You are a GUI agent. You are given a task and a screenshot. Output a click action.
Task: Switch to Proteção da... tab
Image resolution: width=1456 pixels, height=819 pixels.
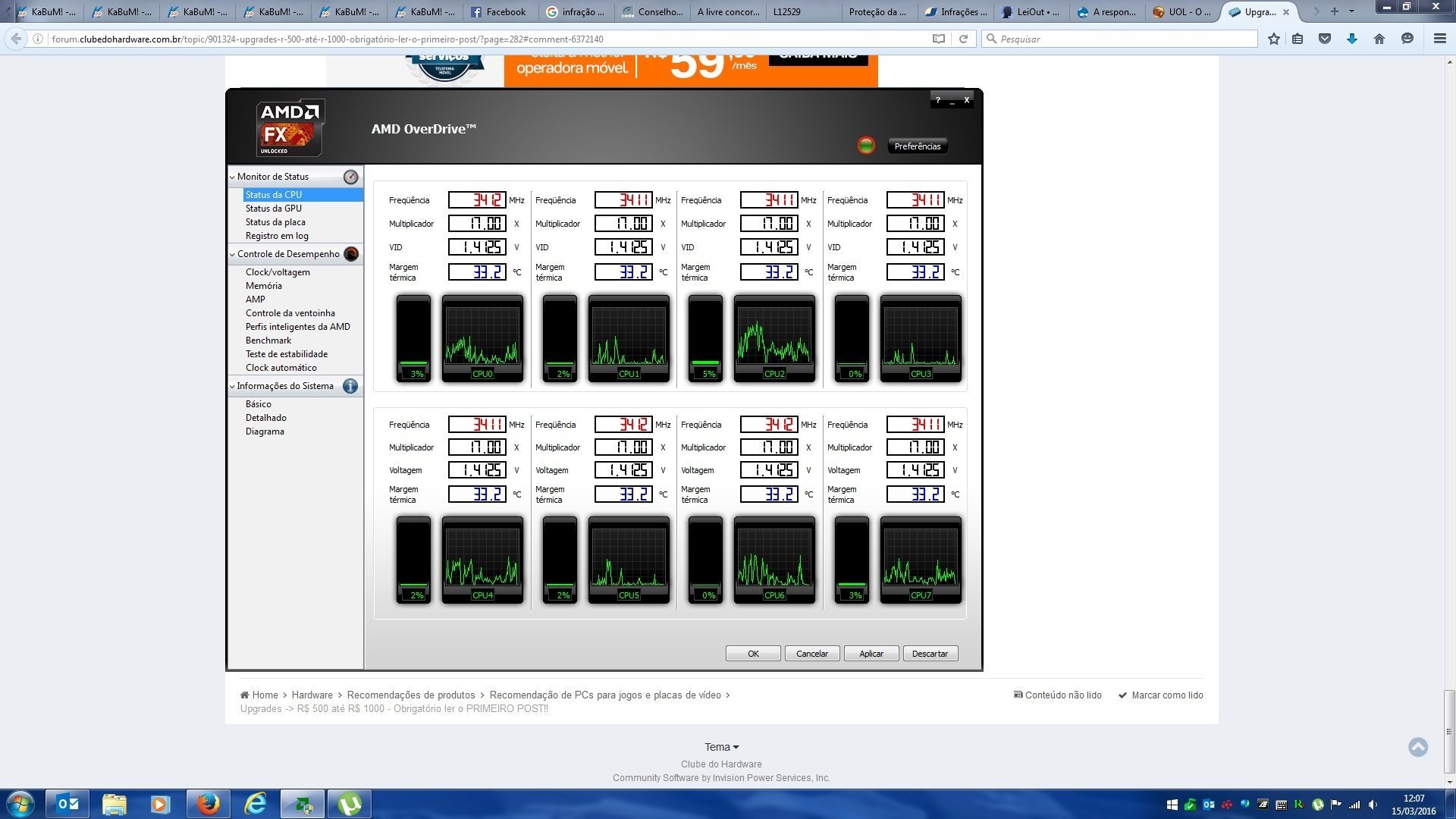coord(878,11)
